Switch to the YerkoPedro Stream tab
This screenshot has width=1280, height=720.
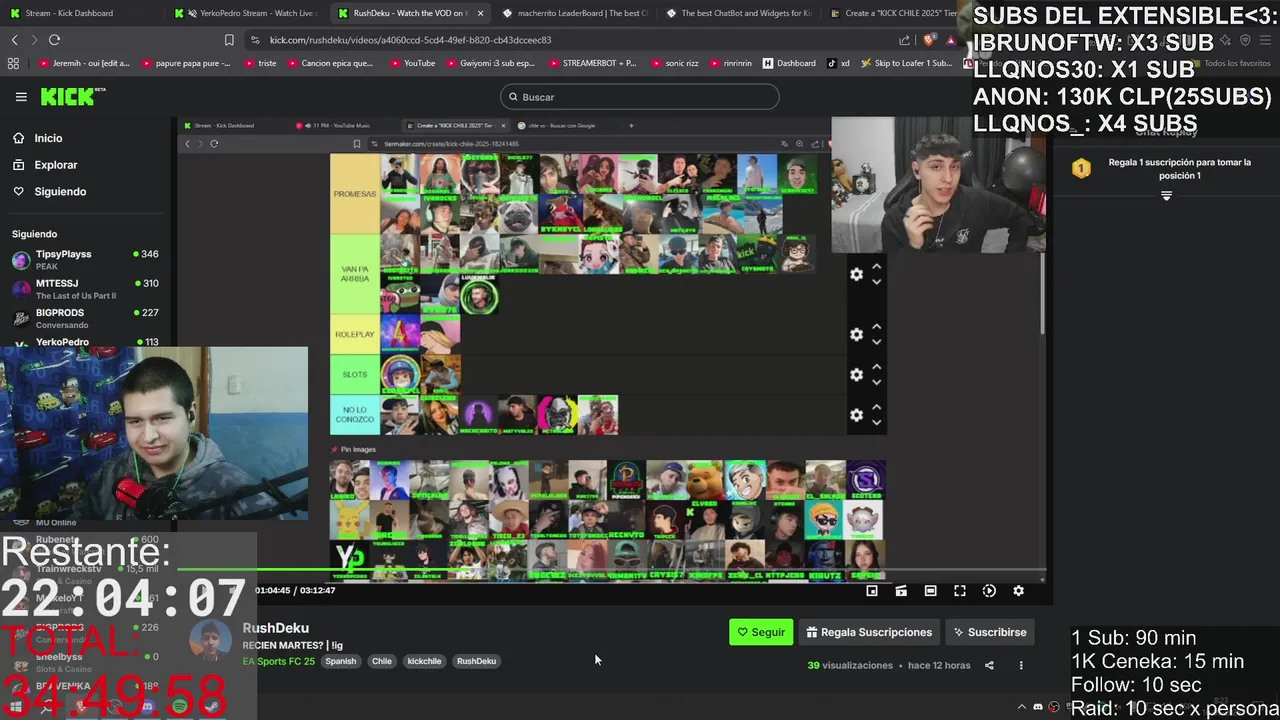coord(248,13)
